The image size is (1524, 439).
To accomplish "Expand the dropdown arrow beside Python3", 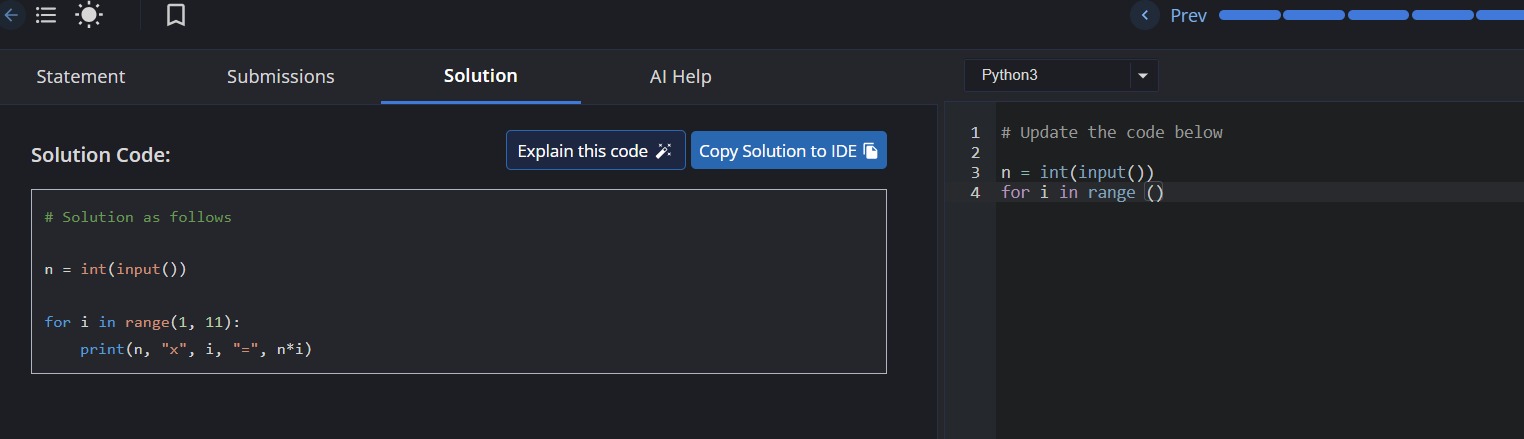I will click(x=1143, y=75).
